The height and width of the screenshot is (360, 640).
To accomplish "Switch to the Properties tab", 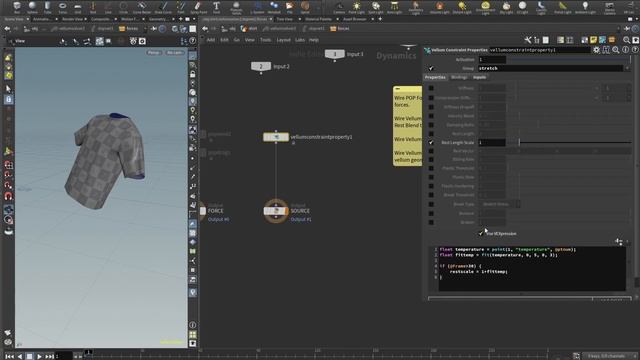I will 435,77.
